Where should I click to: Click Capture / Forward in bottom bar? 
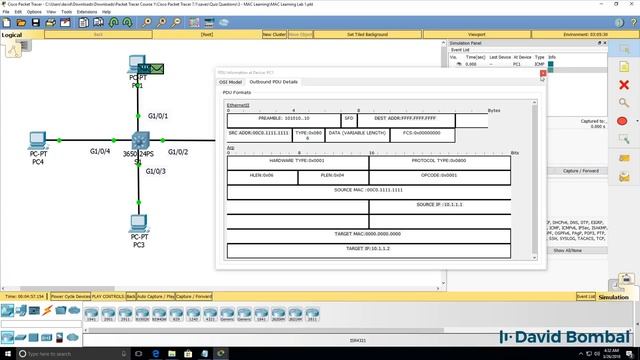click(x=194, y=296)
